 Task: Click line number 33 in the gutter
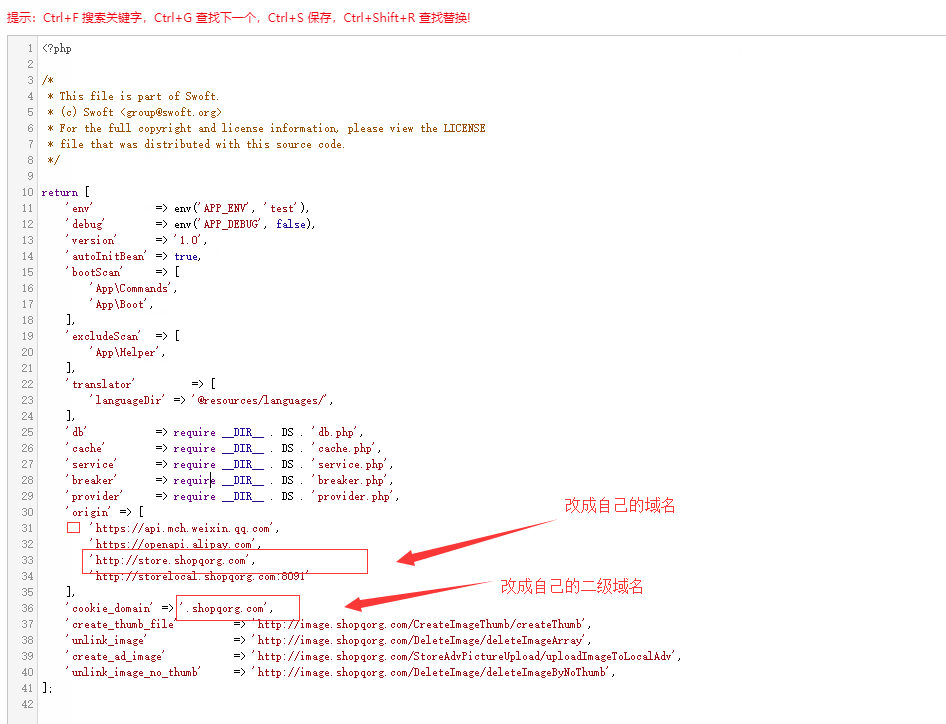coord(27,560)
